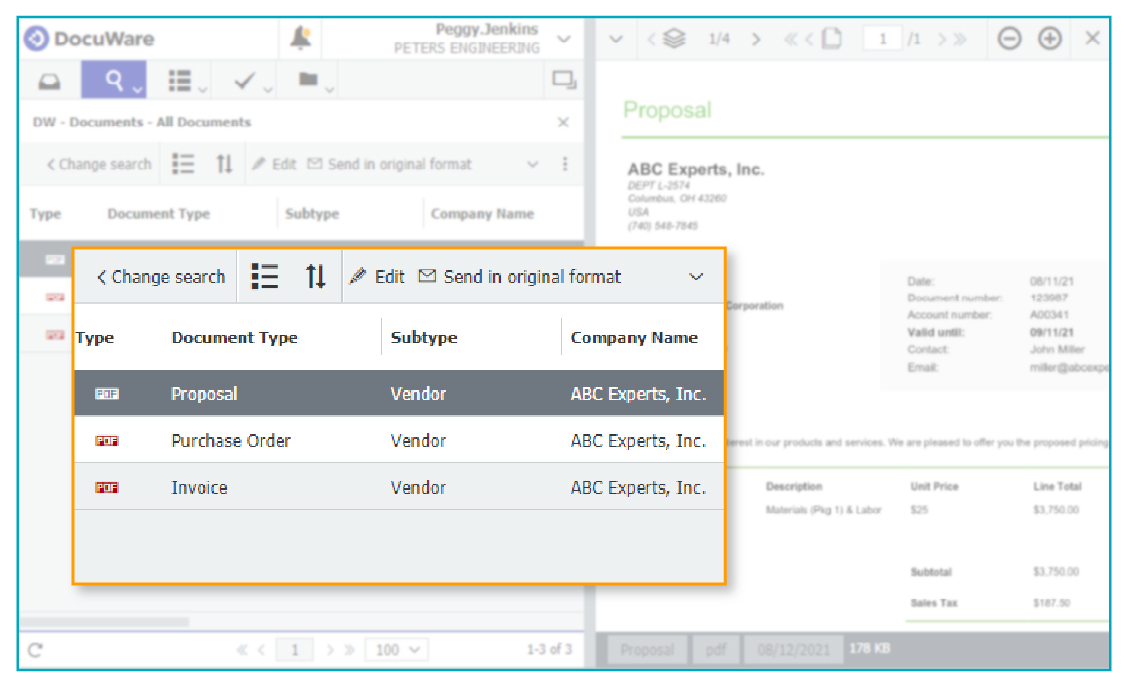Expand the chevron after Send in original format
1129x684 pixels.
point(696,277)
